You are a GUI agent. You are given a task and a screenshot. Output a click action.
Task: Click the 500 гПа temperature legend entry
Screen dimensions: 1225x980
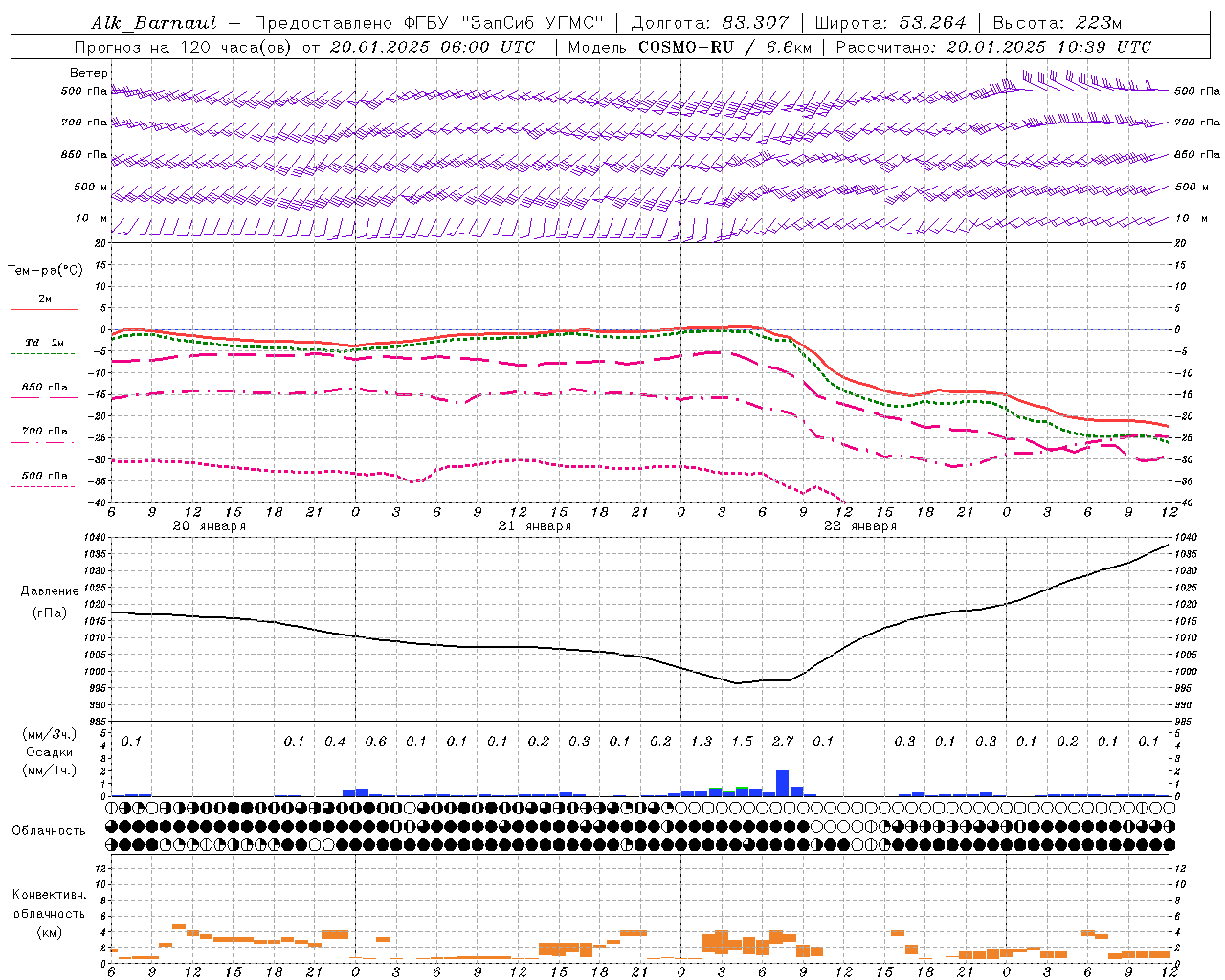click(x=45, y=476)
